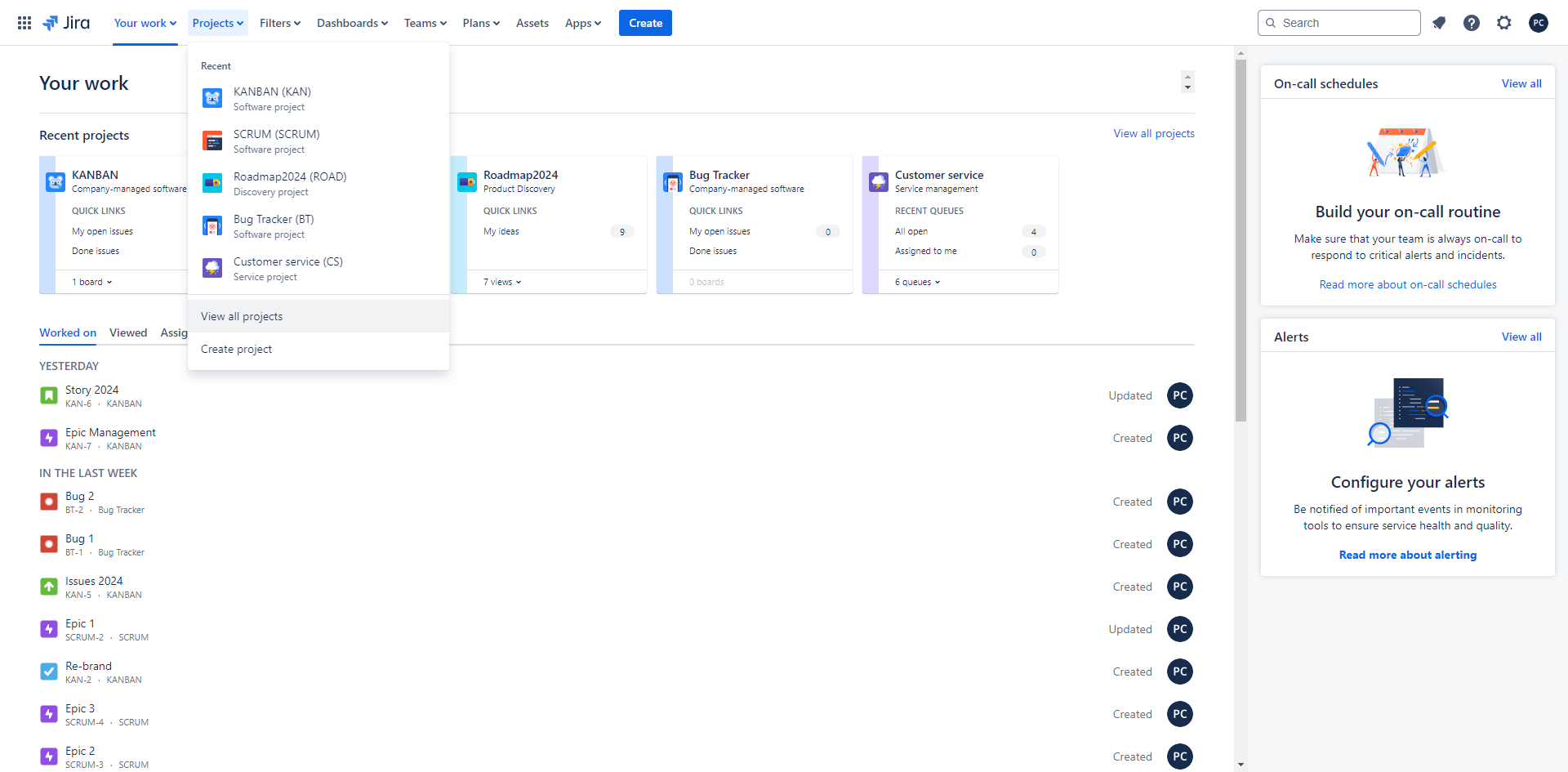Click the page vertical scrollbar
The width and height of the screenshot is (1568, 772).
coord(1241,245)
